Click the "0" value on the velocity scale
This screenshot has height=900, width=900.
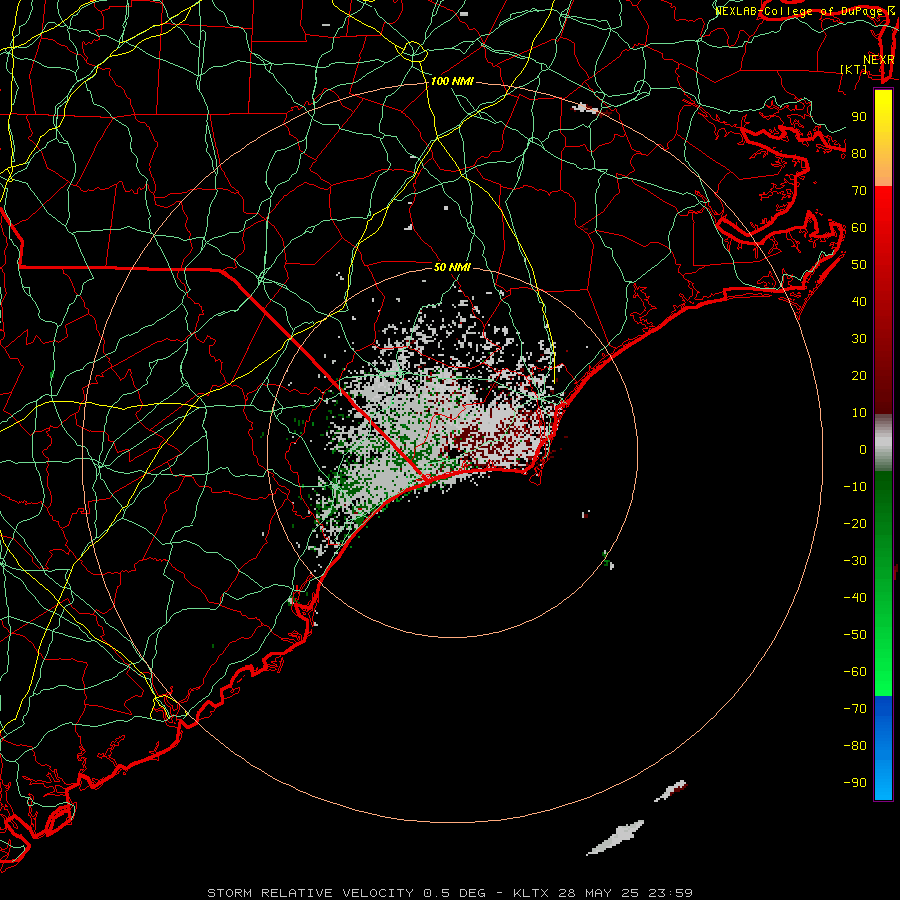point(863,449)
